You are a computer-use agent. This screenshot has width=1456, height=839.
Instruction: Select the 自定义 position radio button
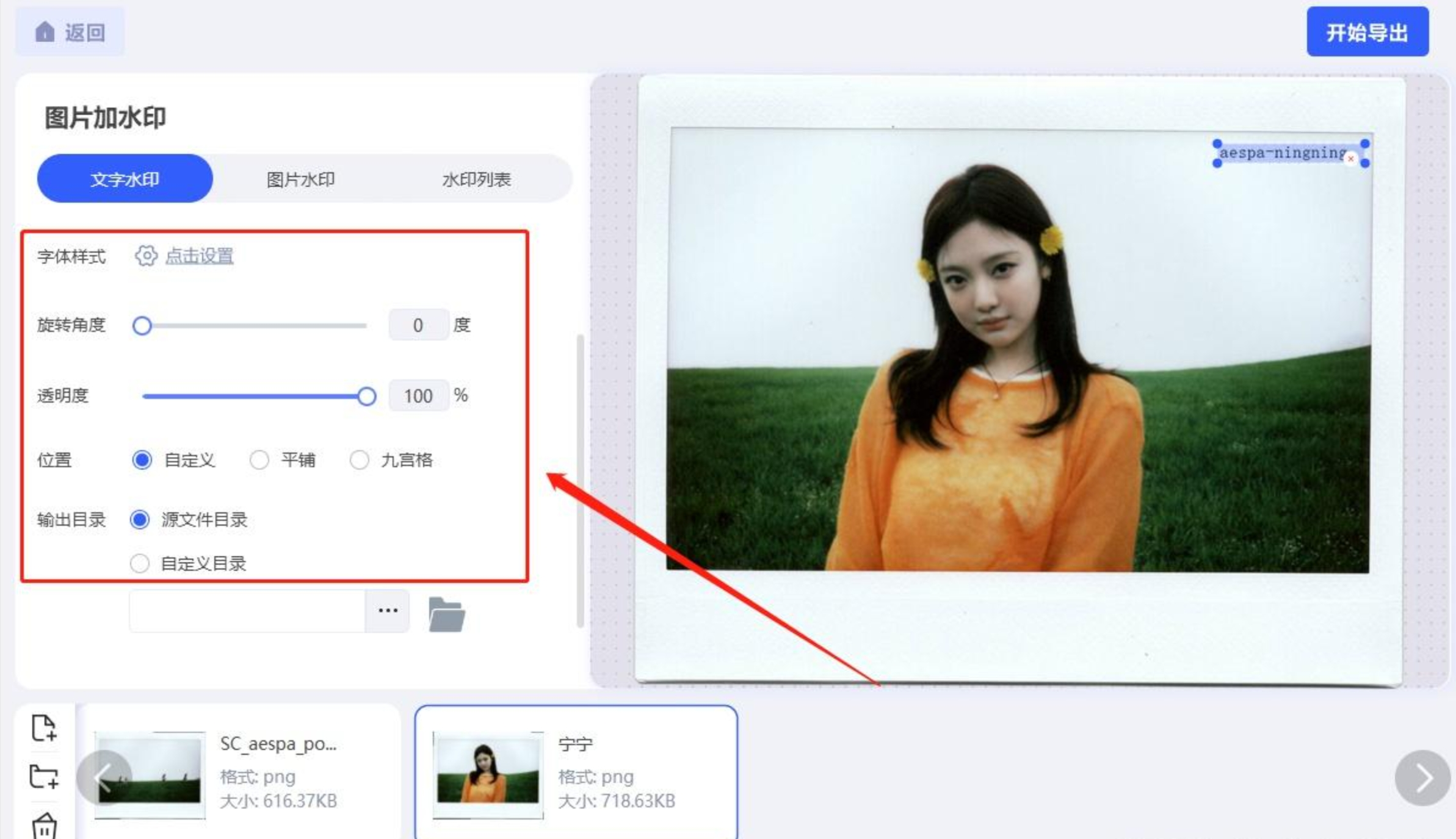(x=142, y=460)
